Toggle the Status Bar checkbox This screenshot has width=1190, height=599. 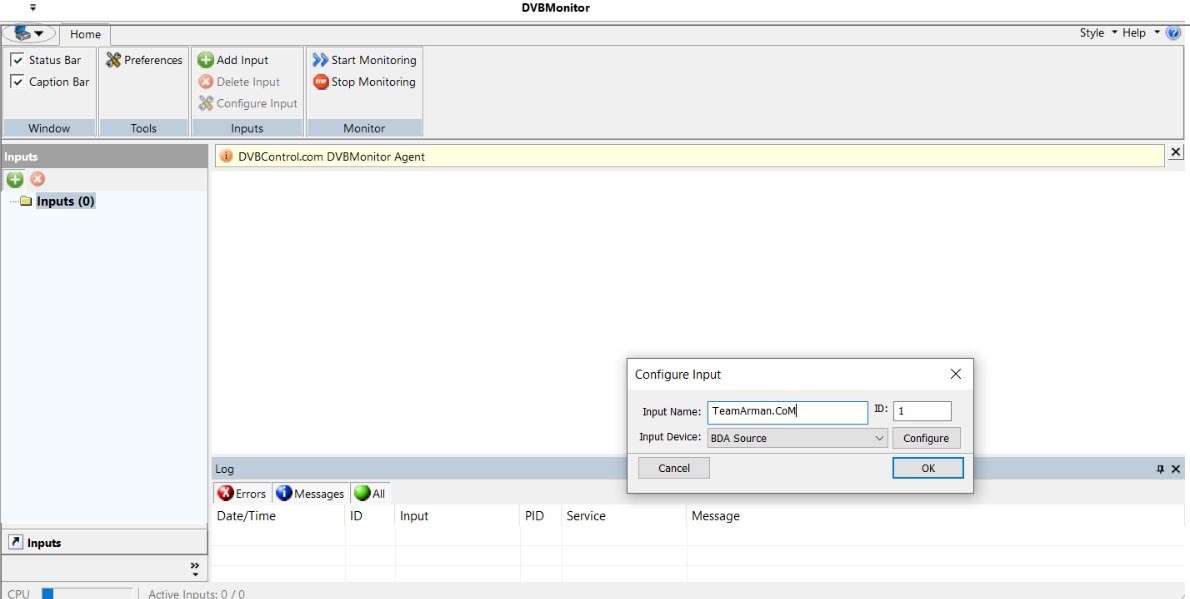[17, 60]
